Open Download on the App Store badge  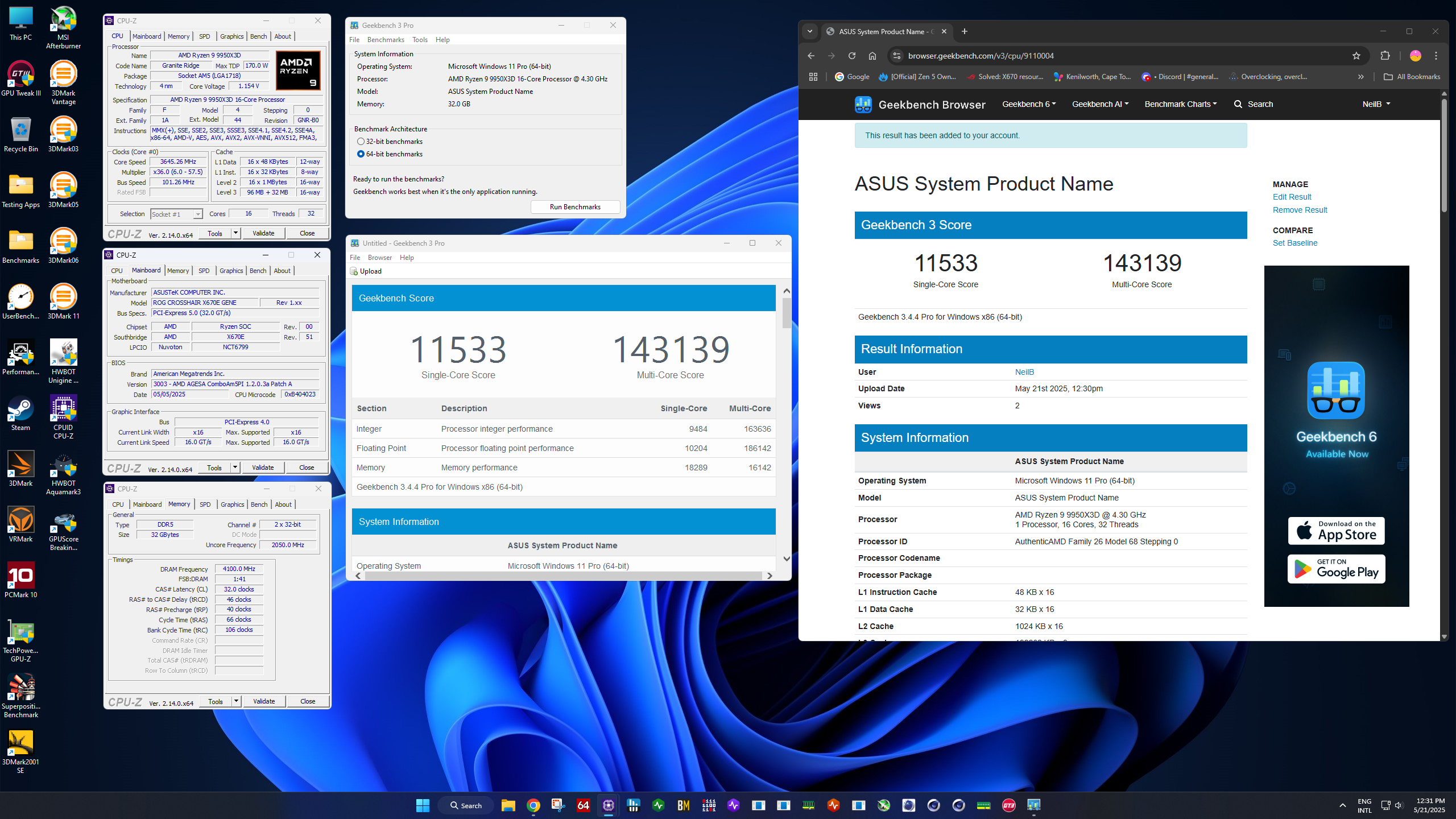point(1336,531)
